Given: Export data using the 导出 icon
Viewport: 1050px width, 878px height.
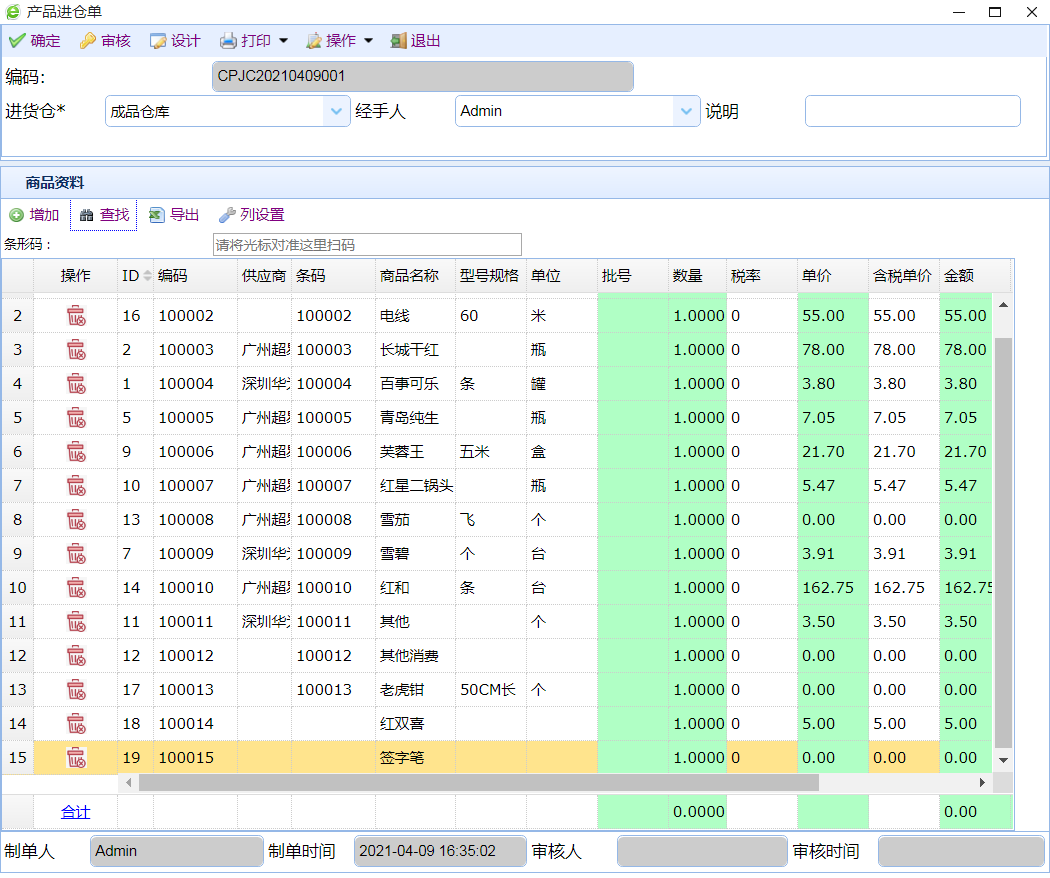Looking at the screenshot, I should [157, 215].
